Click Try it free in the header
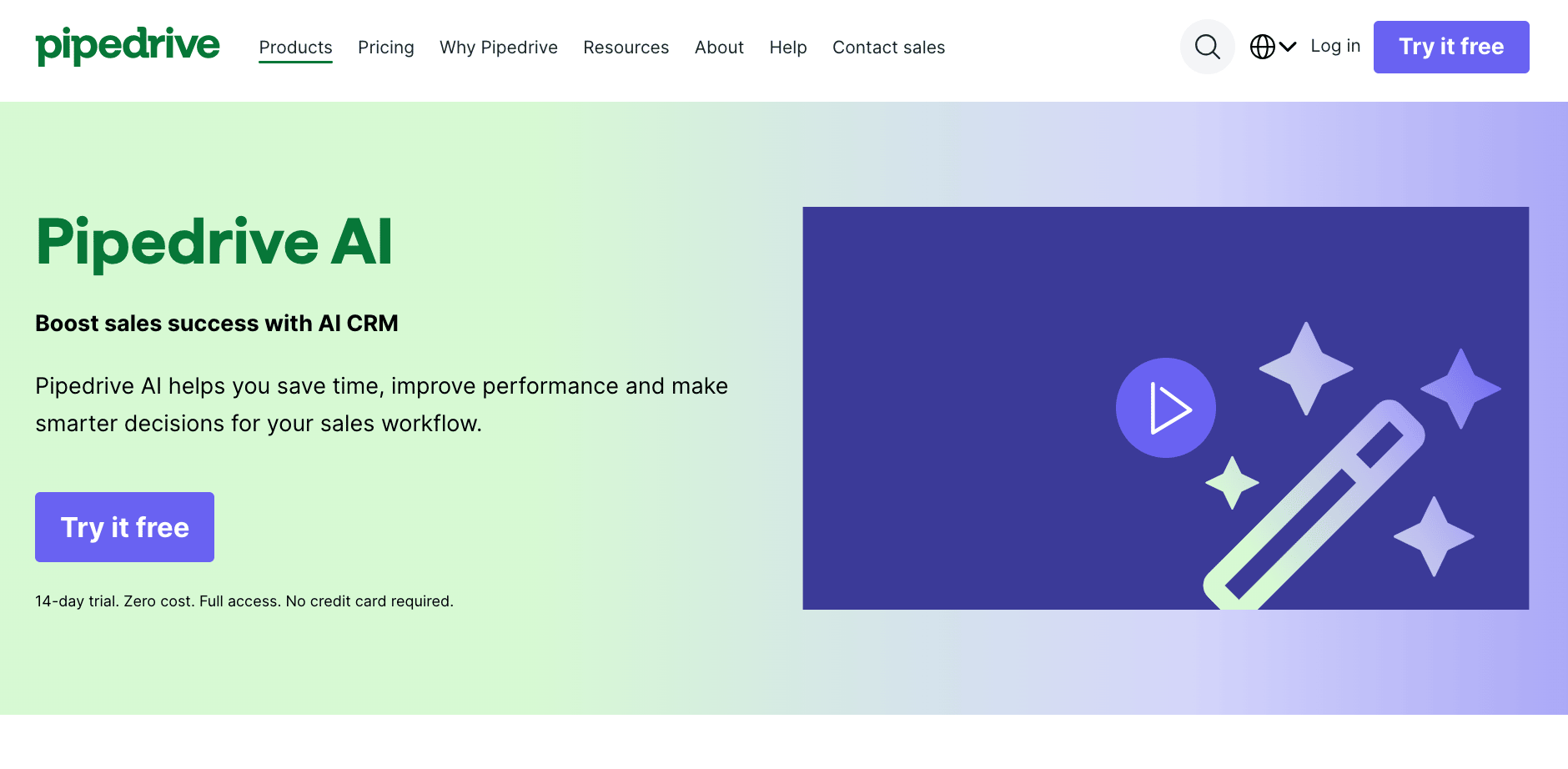 [x=1451, y=47]
